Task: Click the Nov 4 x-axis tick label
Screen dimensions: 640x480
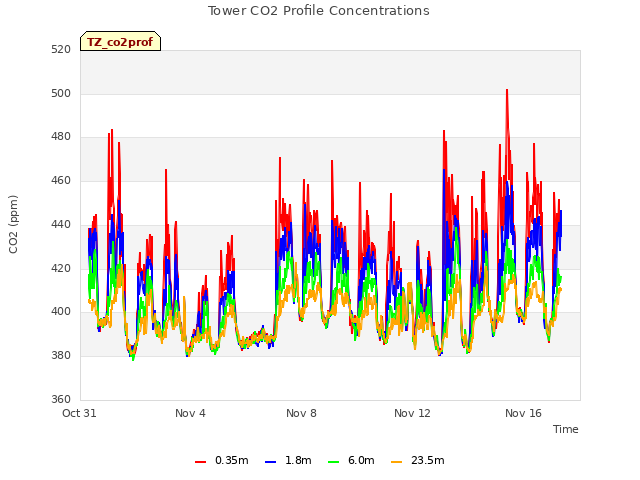Action: point(190,413)
